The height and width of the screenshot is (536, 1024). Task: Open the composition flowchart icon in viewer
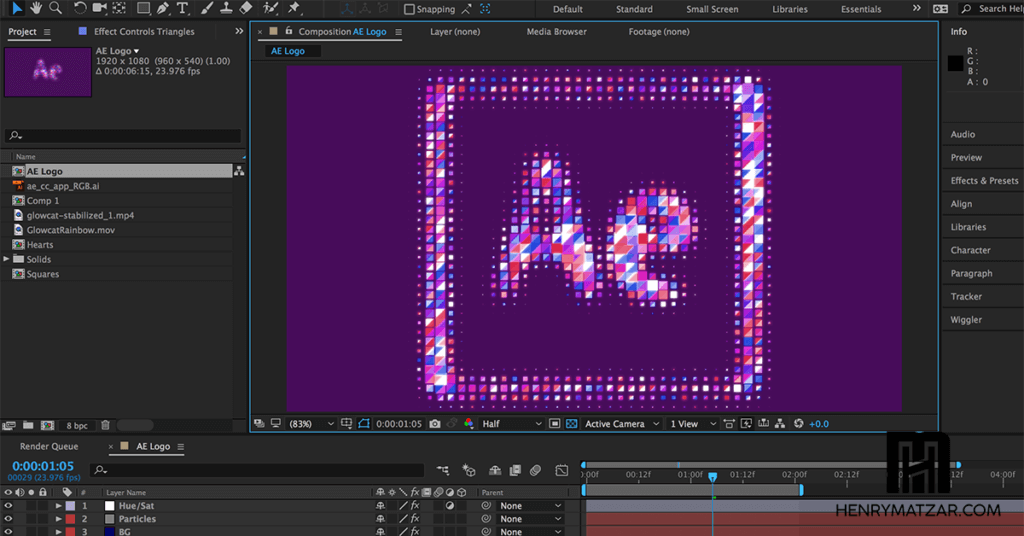coord(780,424)
